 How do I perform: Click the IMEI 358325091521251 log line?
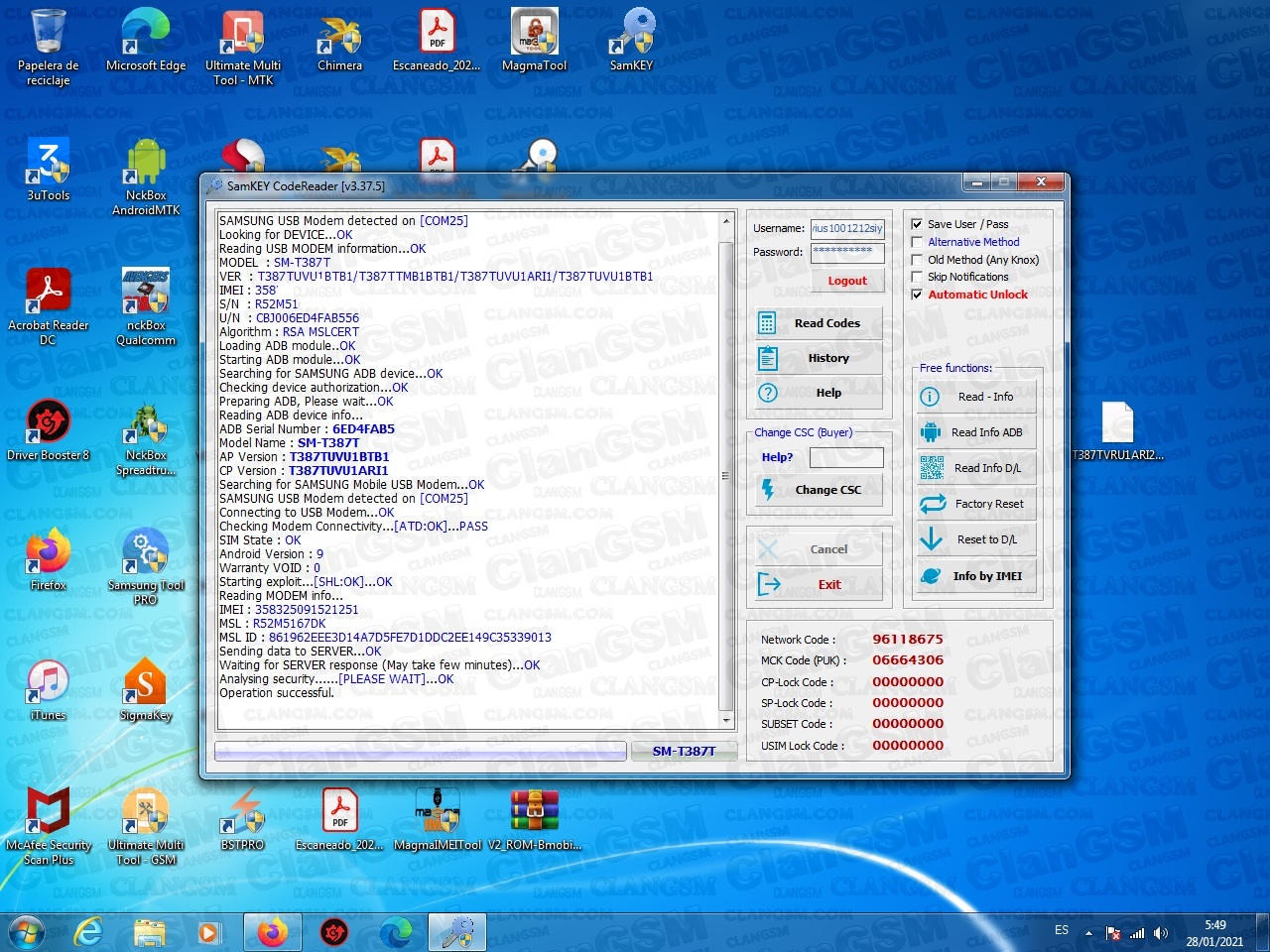click(x=289, y=610)
